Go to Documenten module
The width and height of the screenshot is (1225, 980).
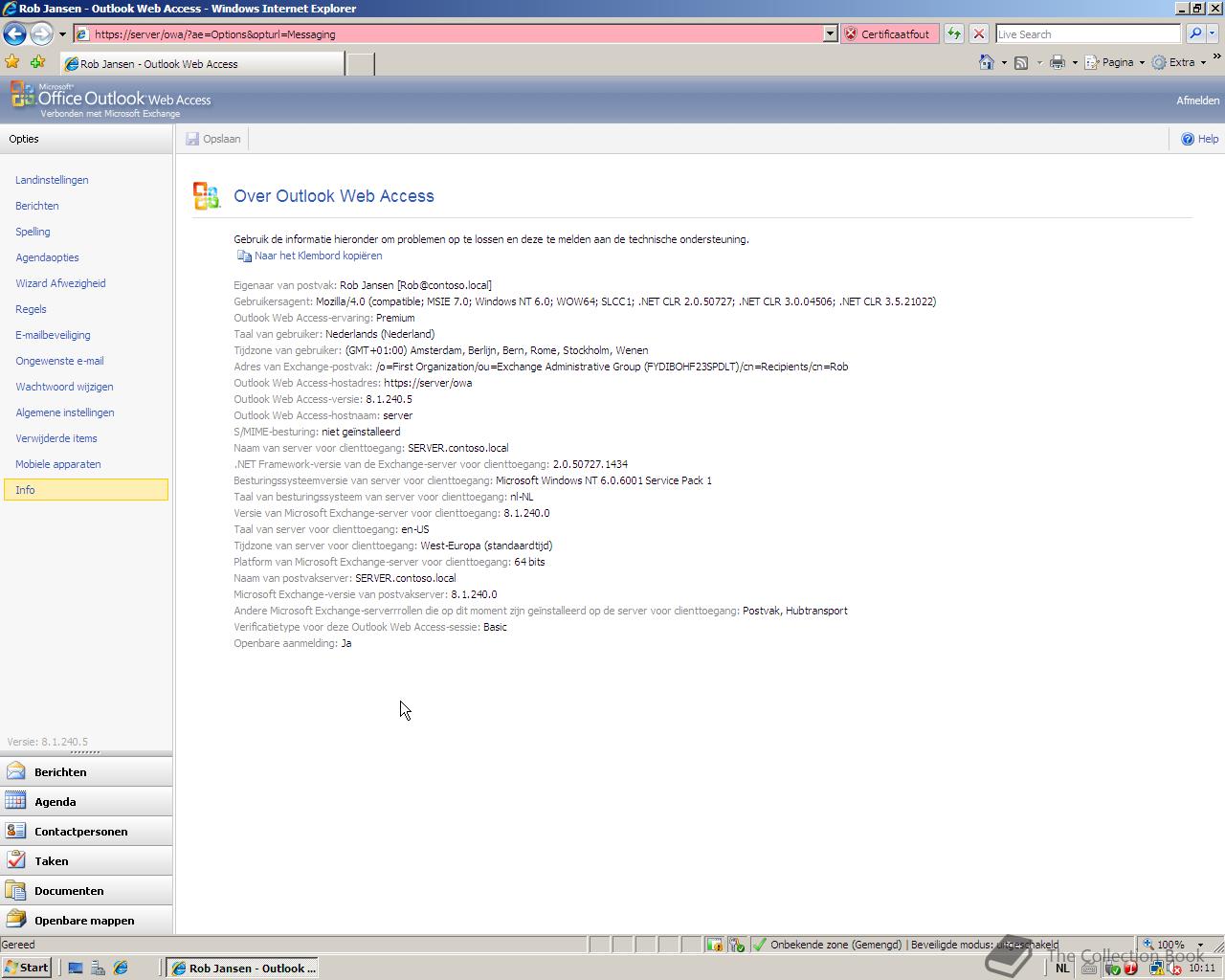[x=86, y=891]
